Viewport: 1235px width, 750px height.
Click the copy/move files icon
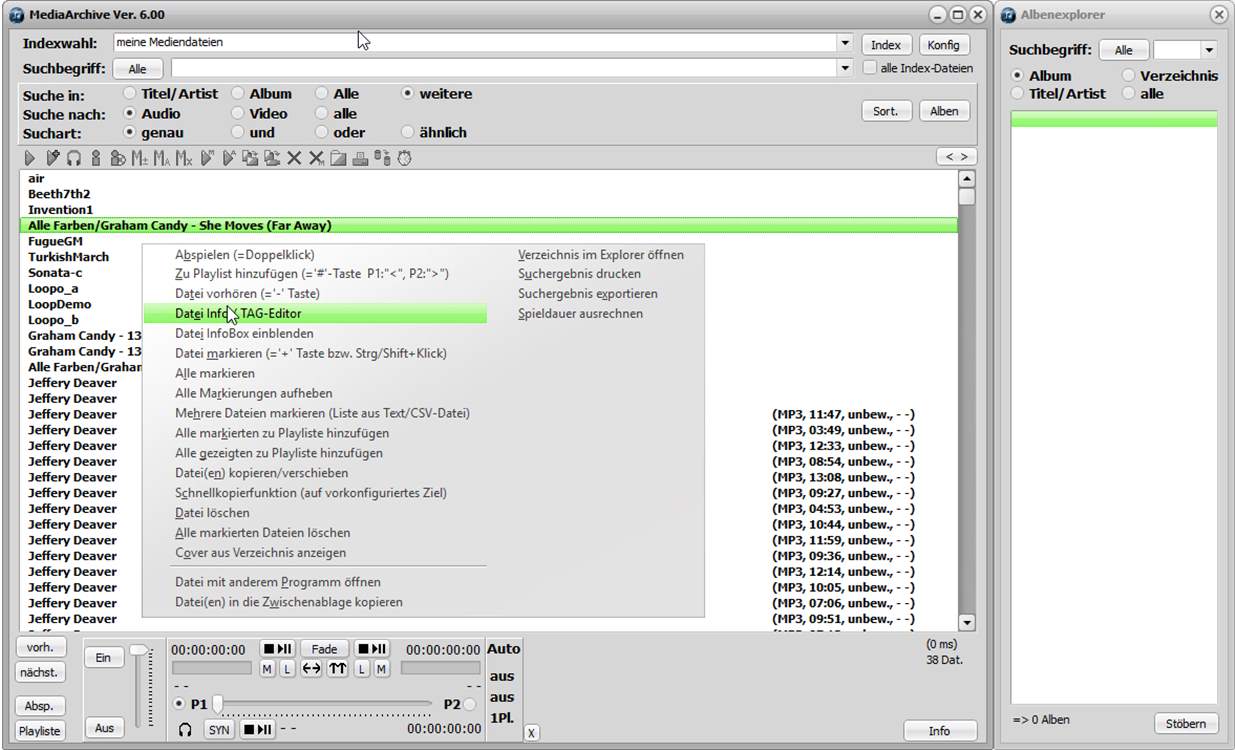click(x=250, y=158)
